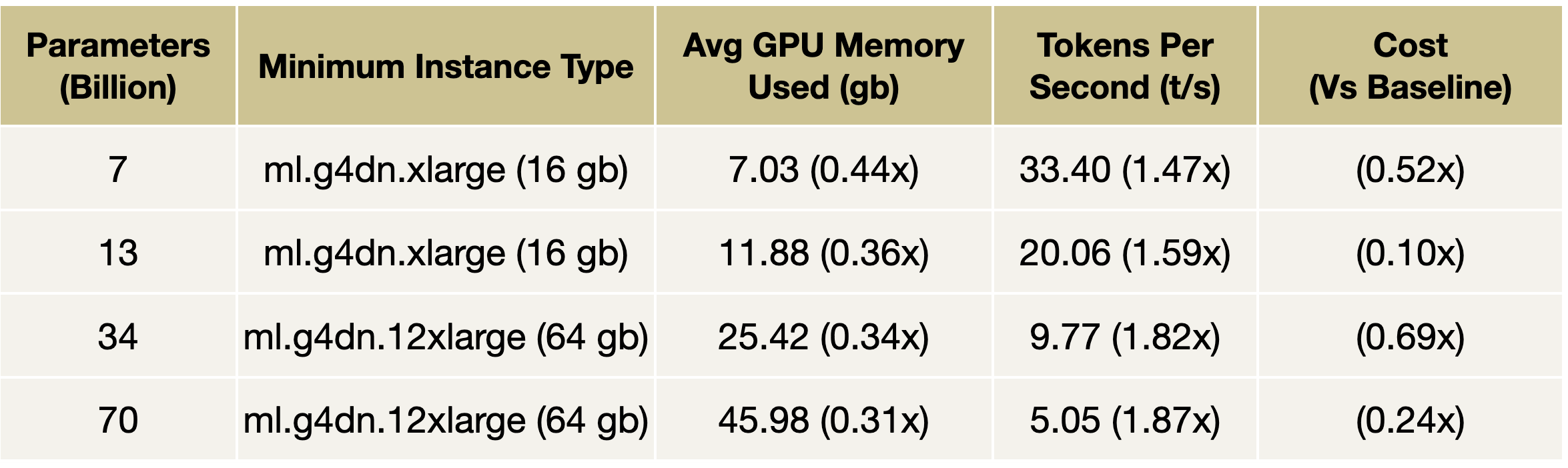Select the 7.03 (0.44x) memory cell
1568x468 pixels.
tap(823, 169)
